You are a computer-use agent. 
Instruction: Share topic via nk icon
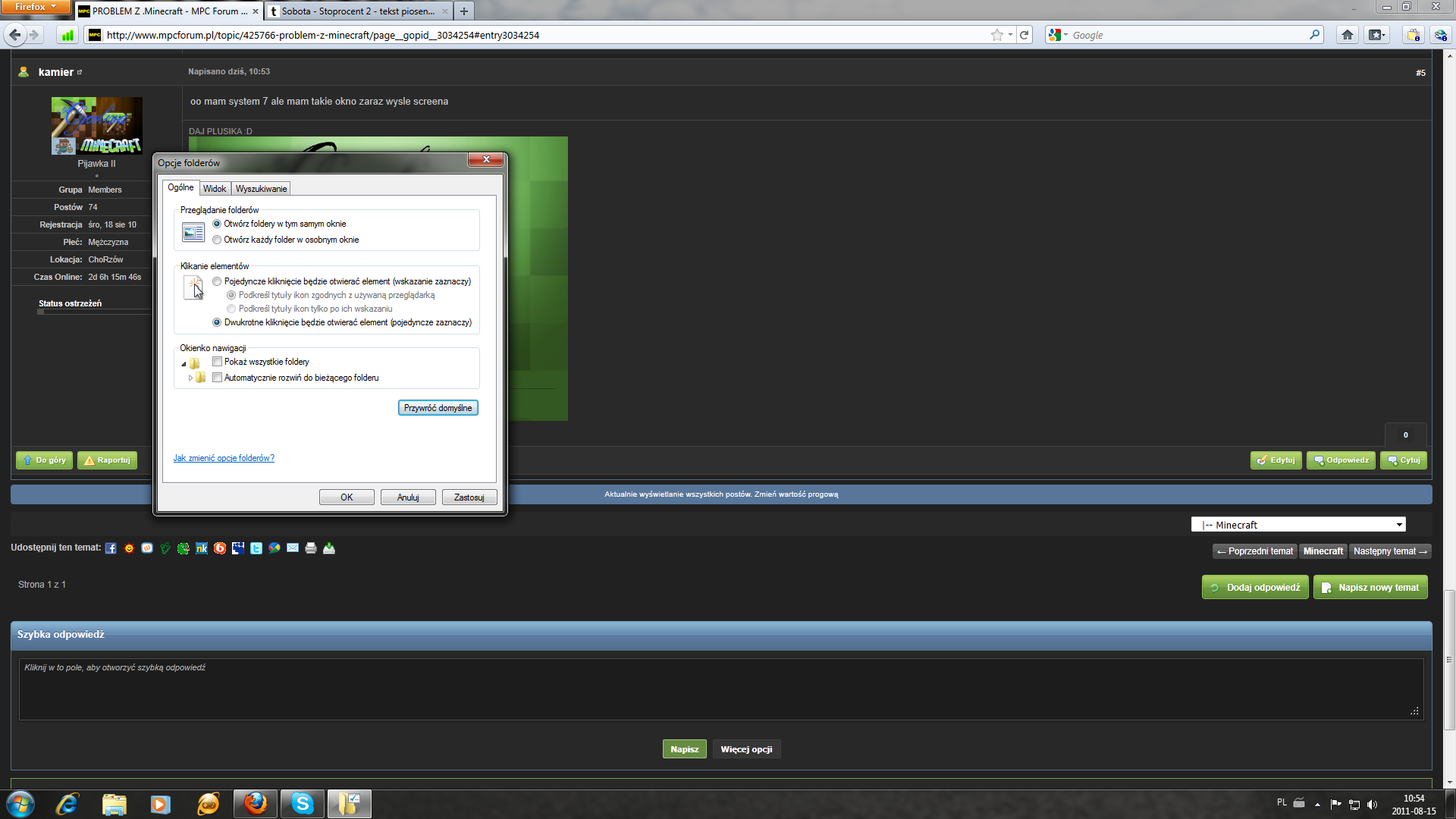tap(202, 548)
